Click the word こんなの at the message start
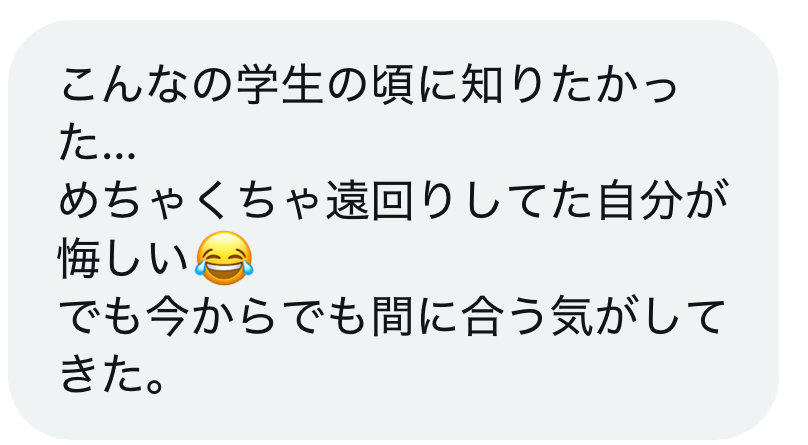This screenshot has width=808, height=445. click(x=147, y=84)
